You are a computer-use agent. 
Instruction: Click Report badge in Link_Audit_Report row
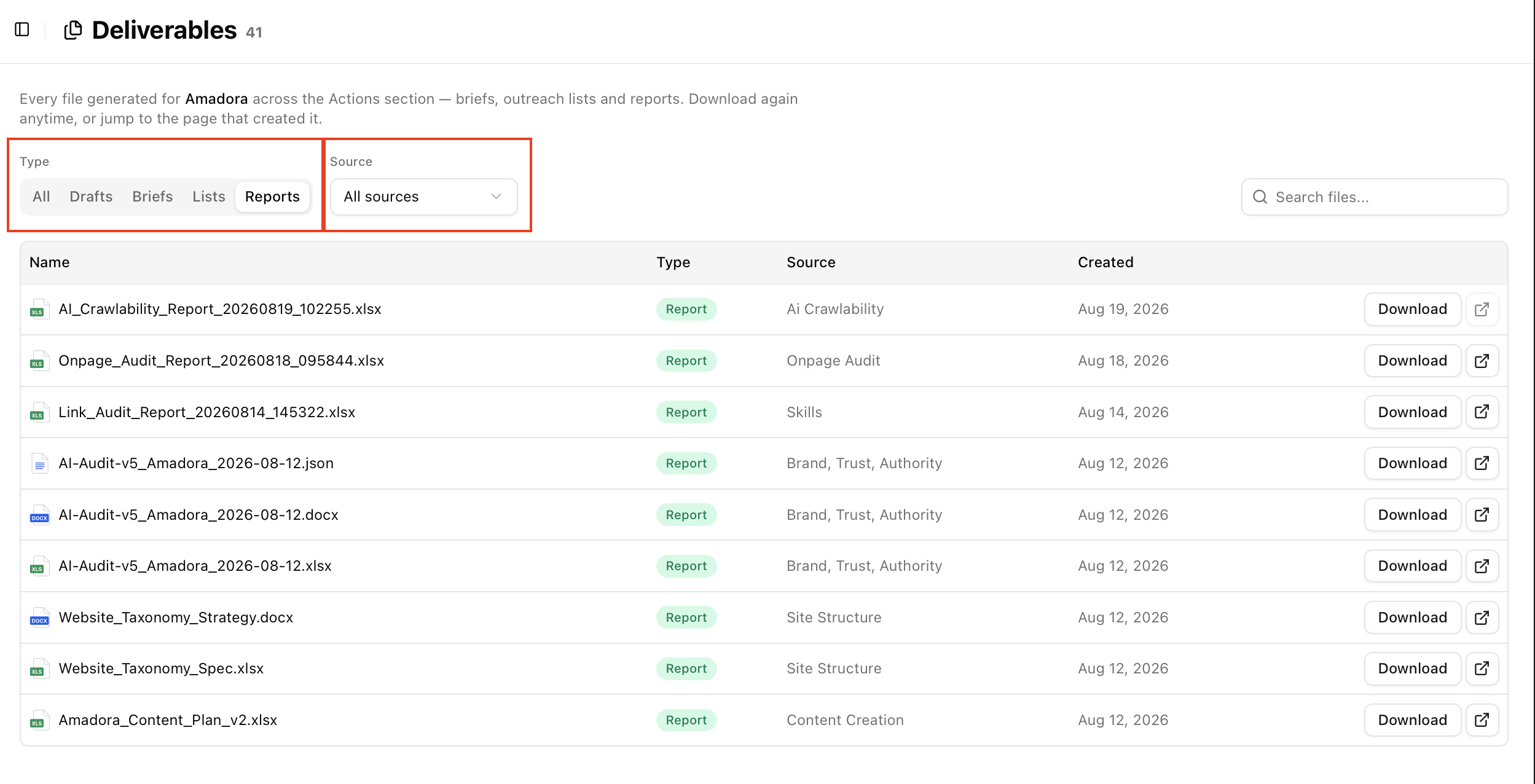(x=686, y=412)
